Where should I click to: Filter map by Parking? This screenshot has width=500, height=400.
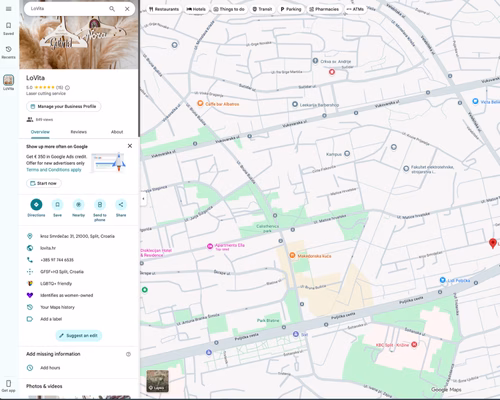point(291,9)
